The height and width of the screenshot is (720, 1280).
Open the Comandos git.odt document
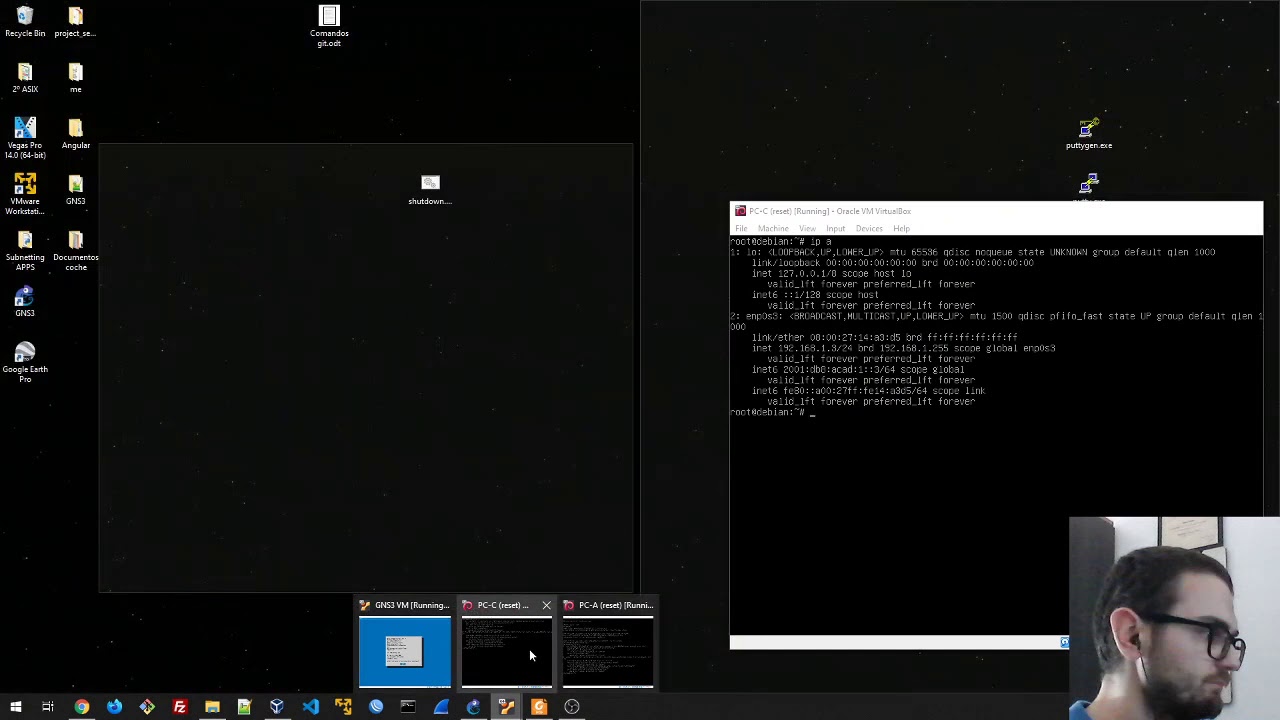(329, 26)
